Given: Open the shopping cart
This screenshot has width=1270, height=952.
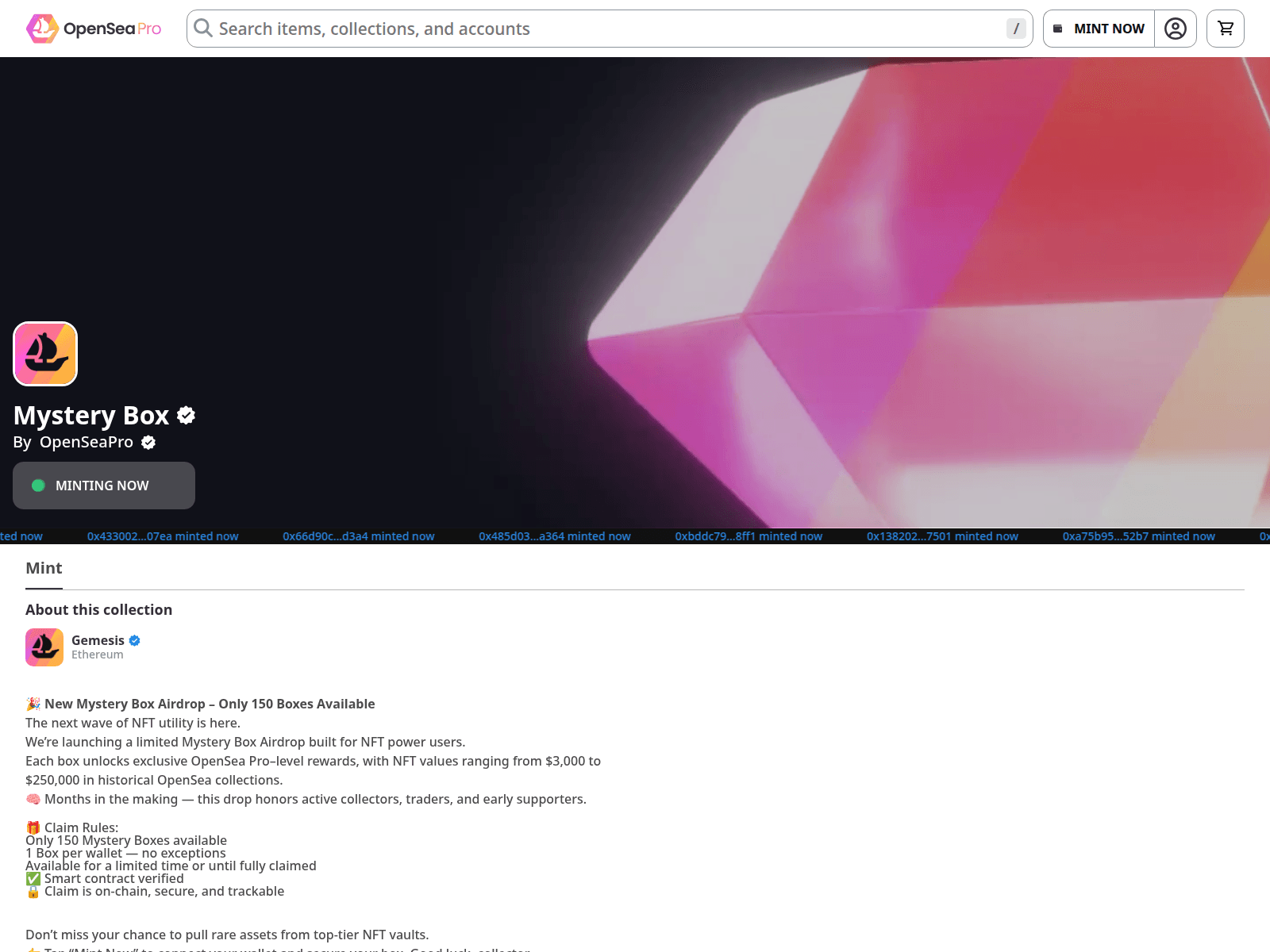Looking at the screenshot, I should click(x=1226, y=29).
